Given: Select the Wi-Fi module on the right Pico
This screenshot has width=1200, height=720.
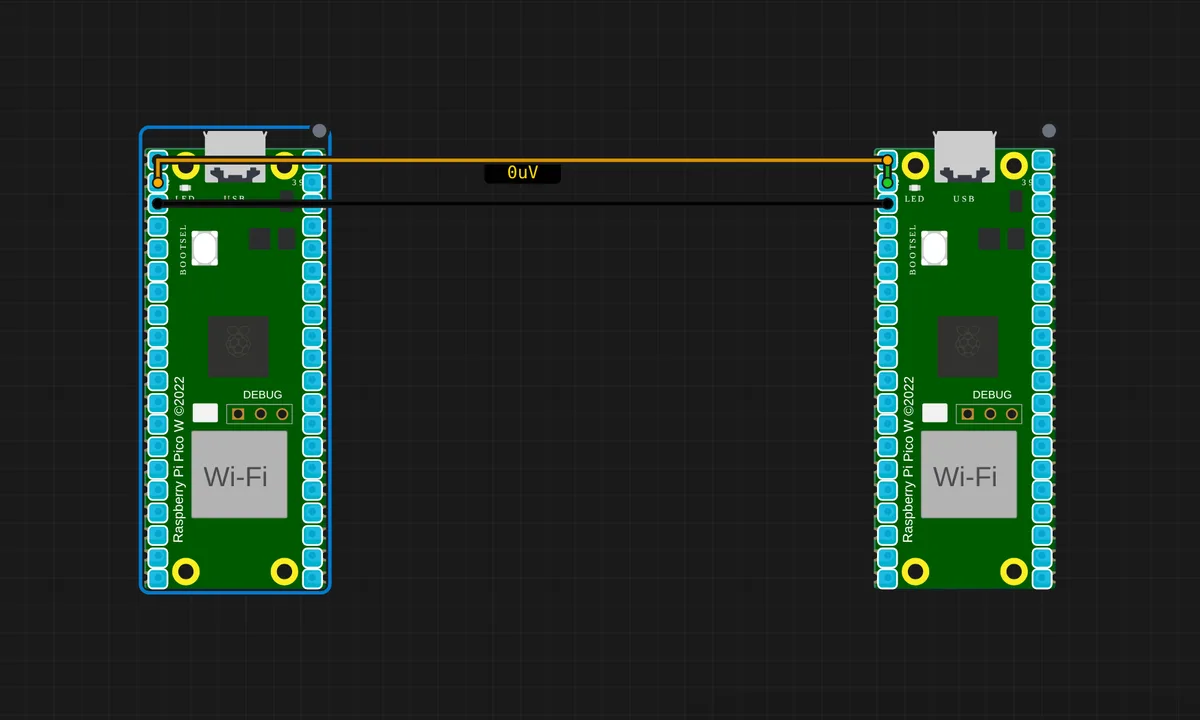Looking at the screenshot, I should [x=969, y=475].
